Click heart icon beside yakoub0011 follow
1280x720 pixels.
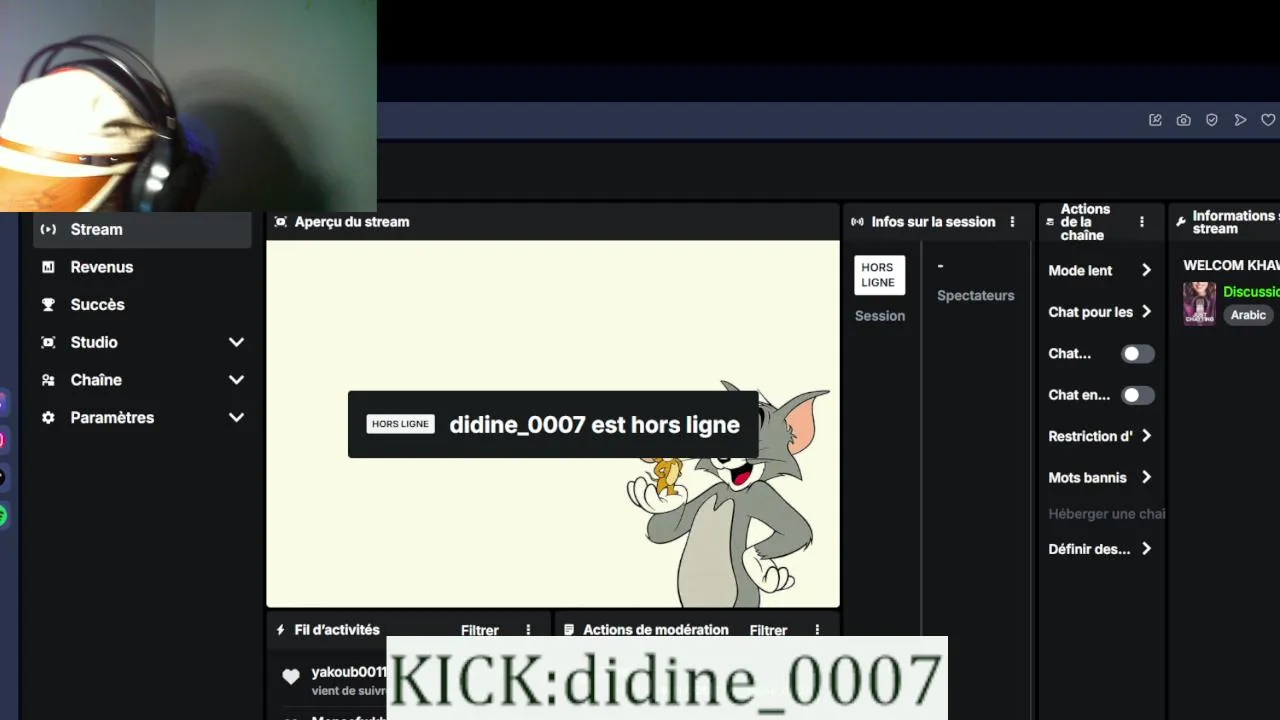pos(291,677)
